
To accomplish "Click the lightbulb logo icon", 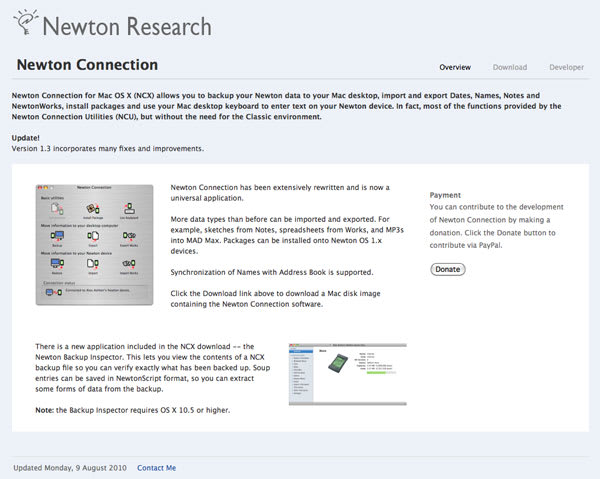I will click(26, 22).
